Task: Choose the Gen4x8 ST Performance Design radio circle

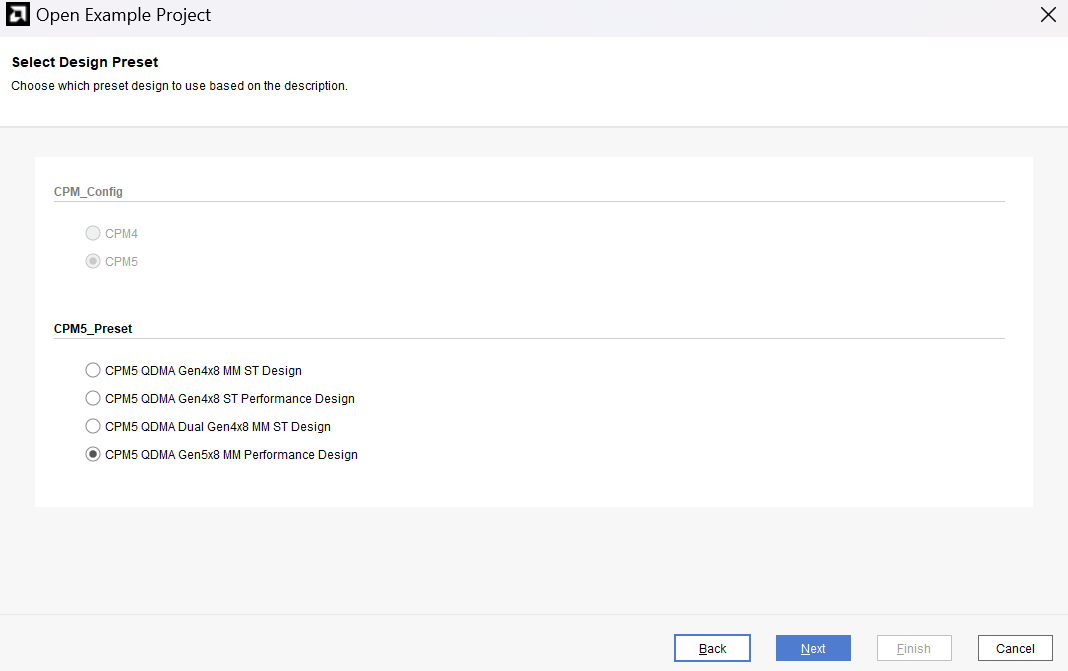Action: 93,398
